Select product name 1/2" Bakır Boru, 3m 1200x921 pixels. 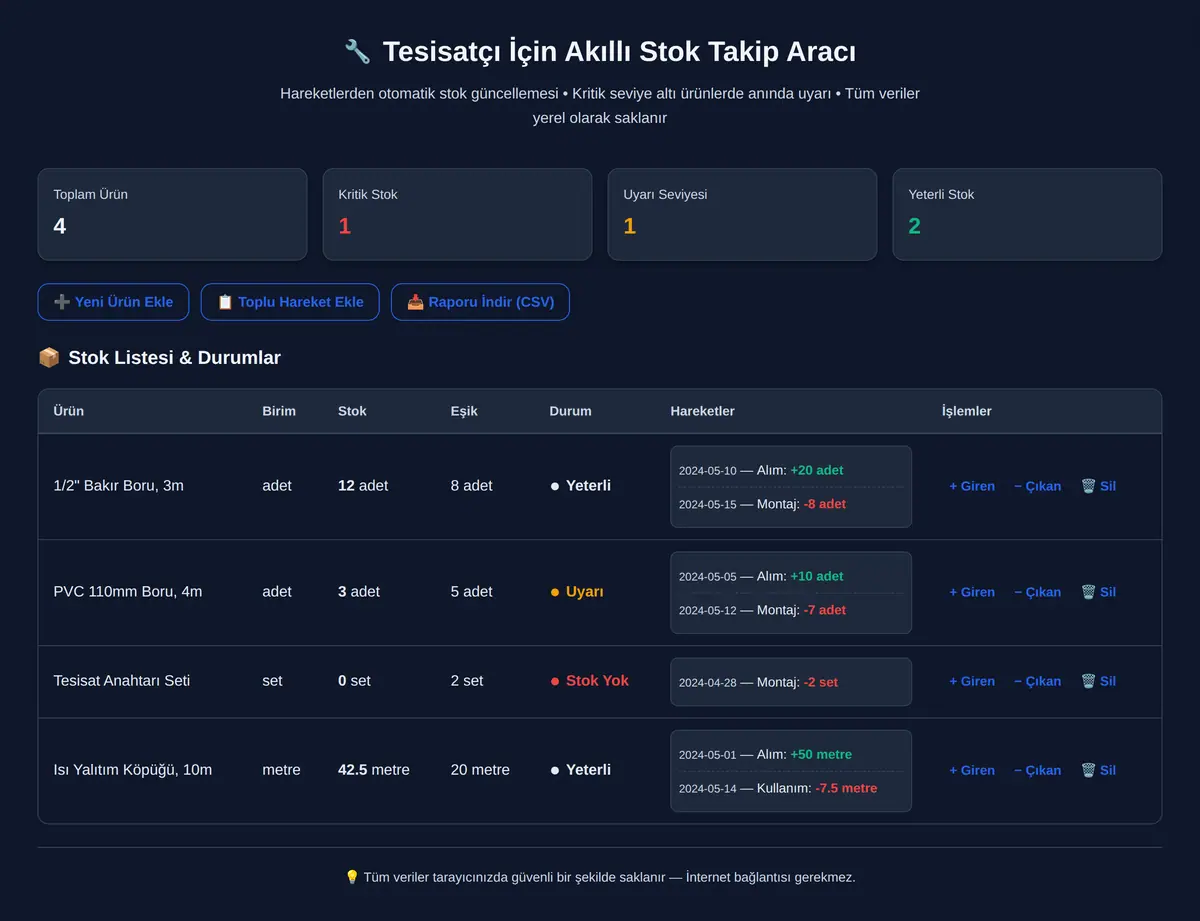118,486
